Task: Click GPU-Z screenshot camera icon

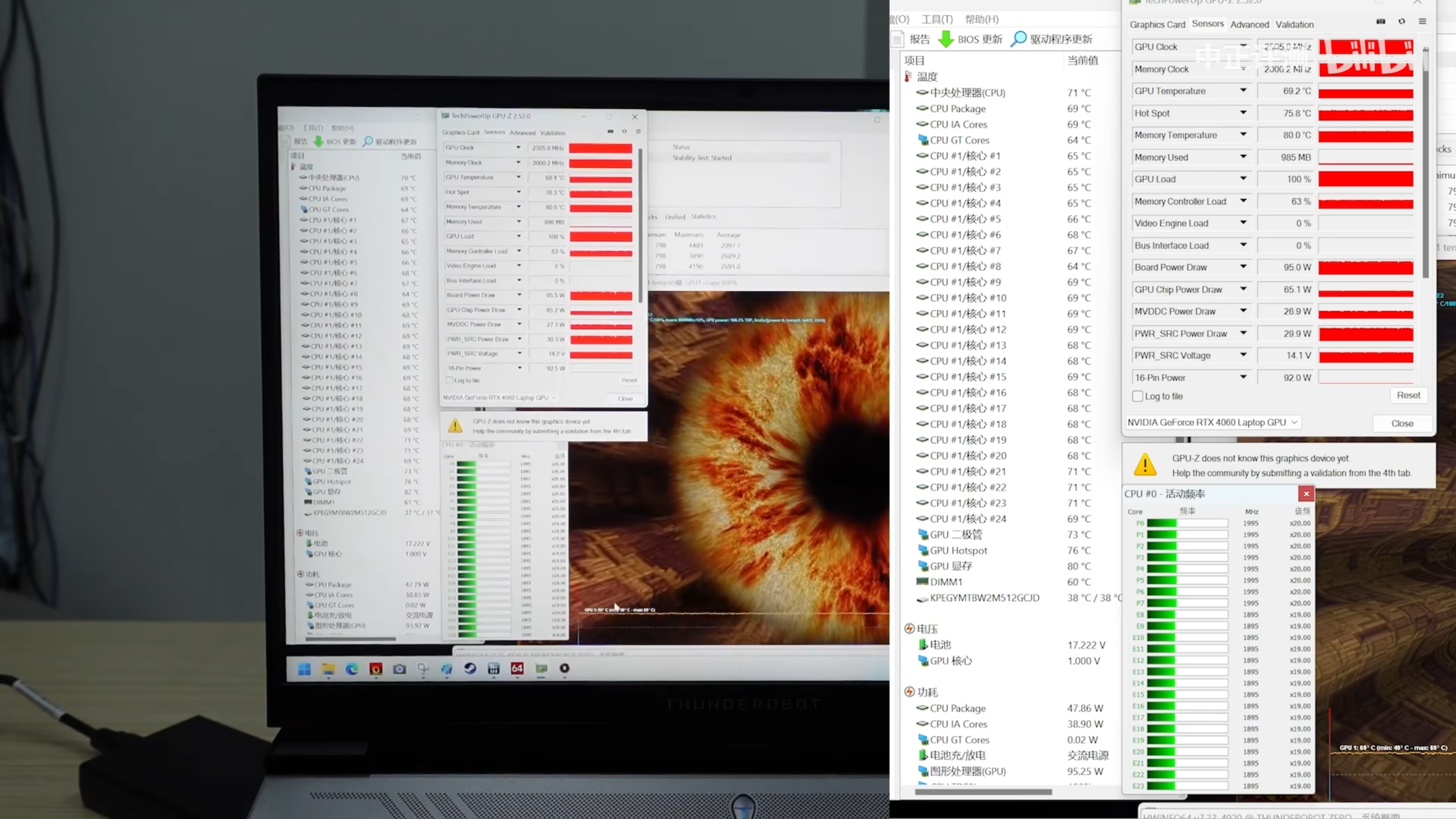Action: coord(1381,22)
